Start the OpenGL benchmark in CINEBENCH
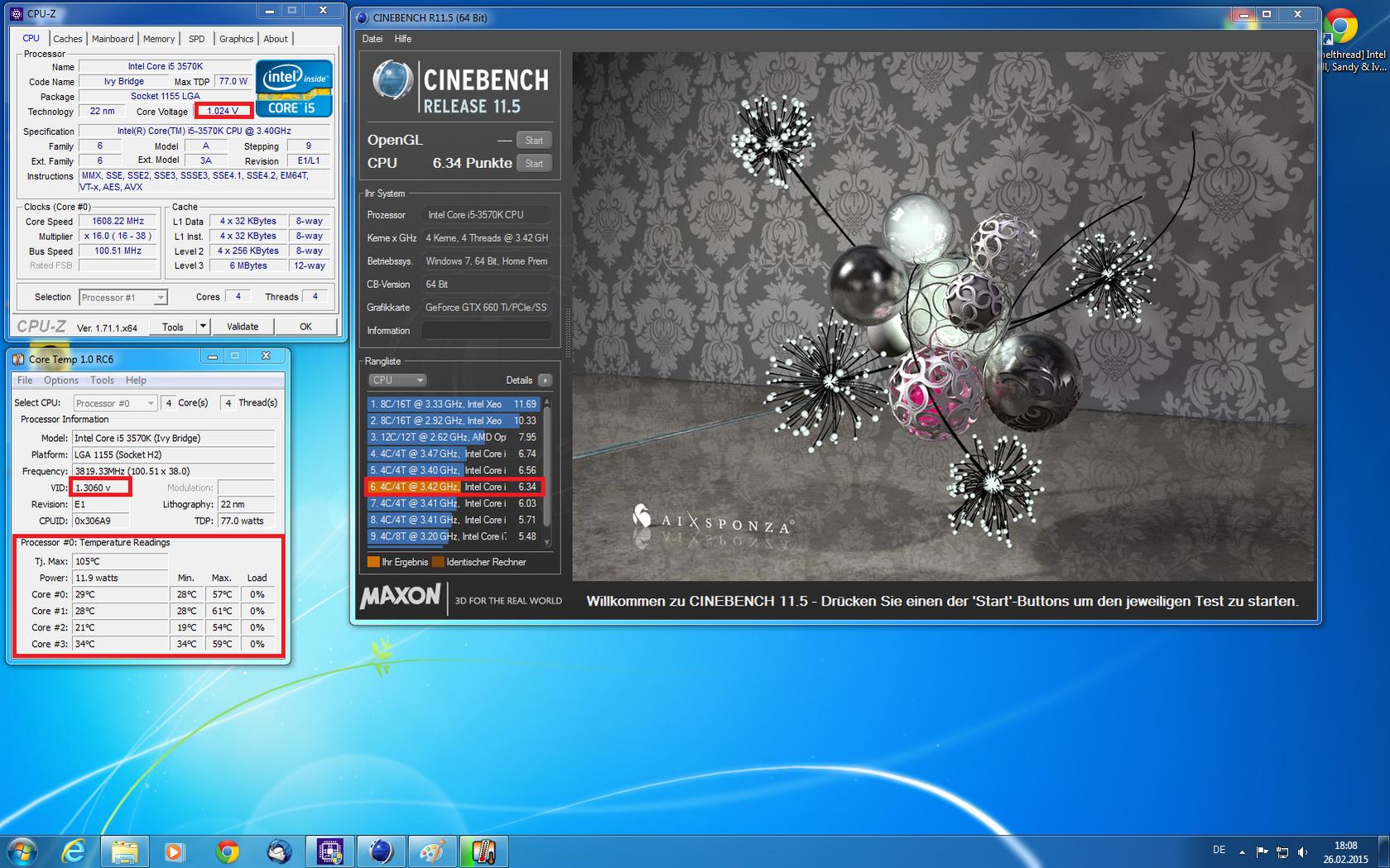This screenshot has width=1390, height=868. 534,141
